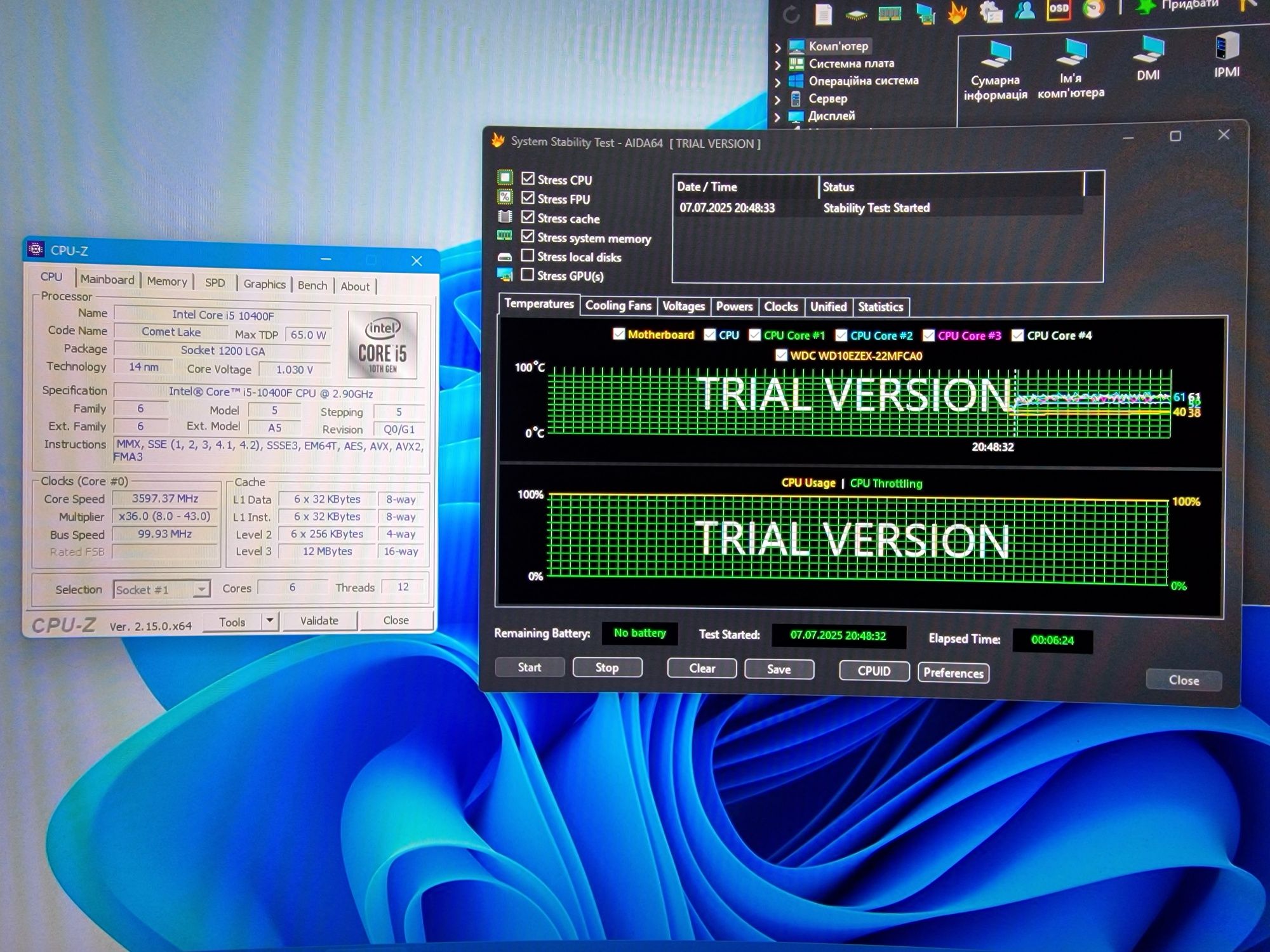1270x952 pixels.
Task: Click the Start button in Stability Test
Action: 529,667
